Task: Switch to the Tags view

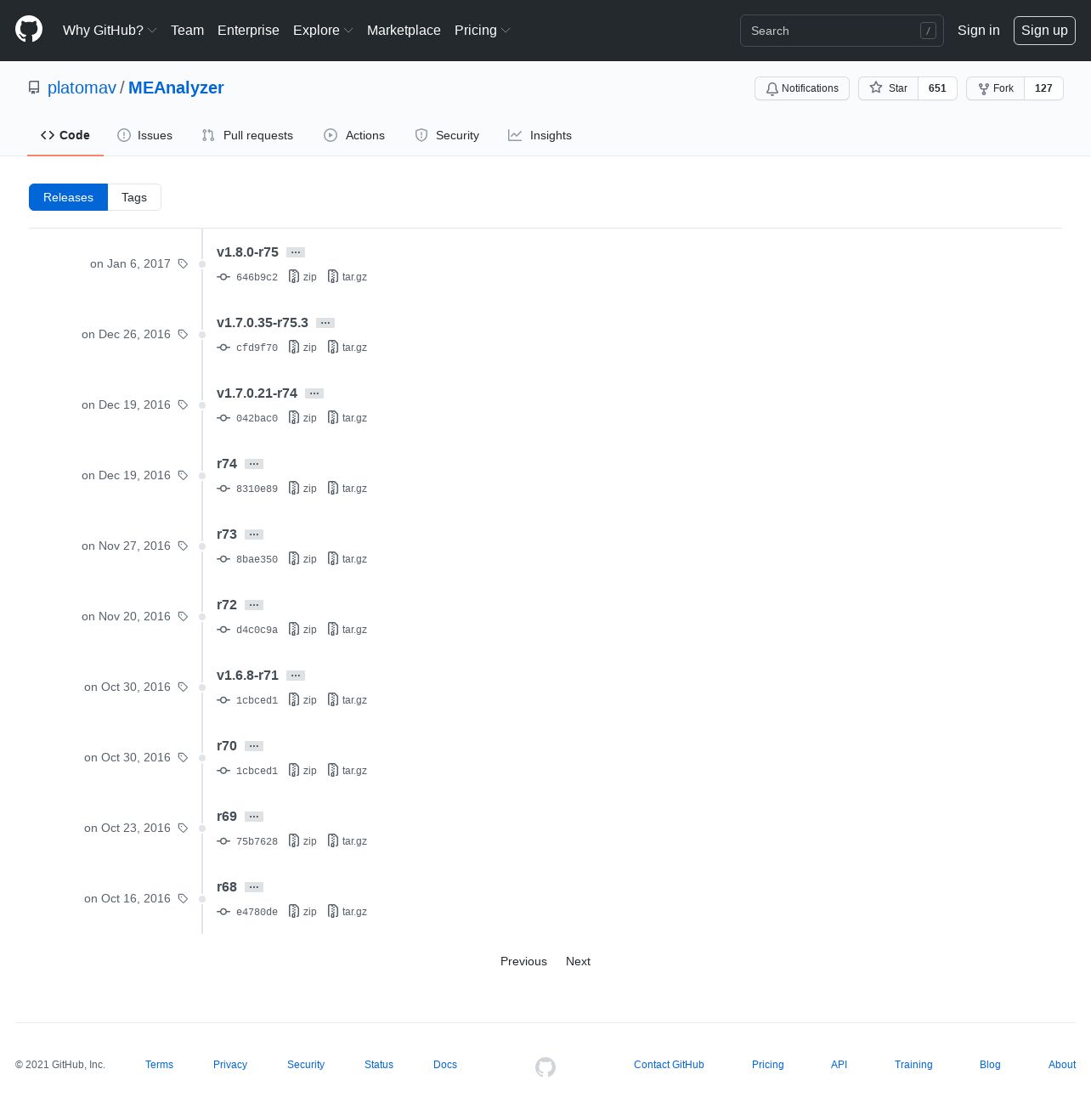Action: tap(134, 197)
